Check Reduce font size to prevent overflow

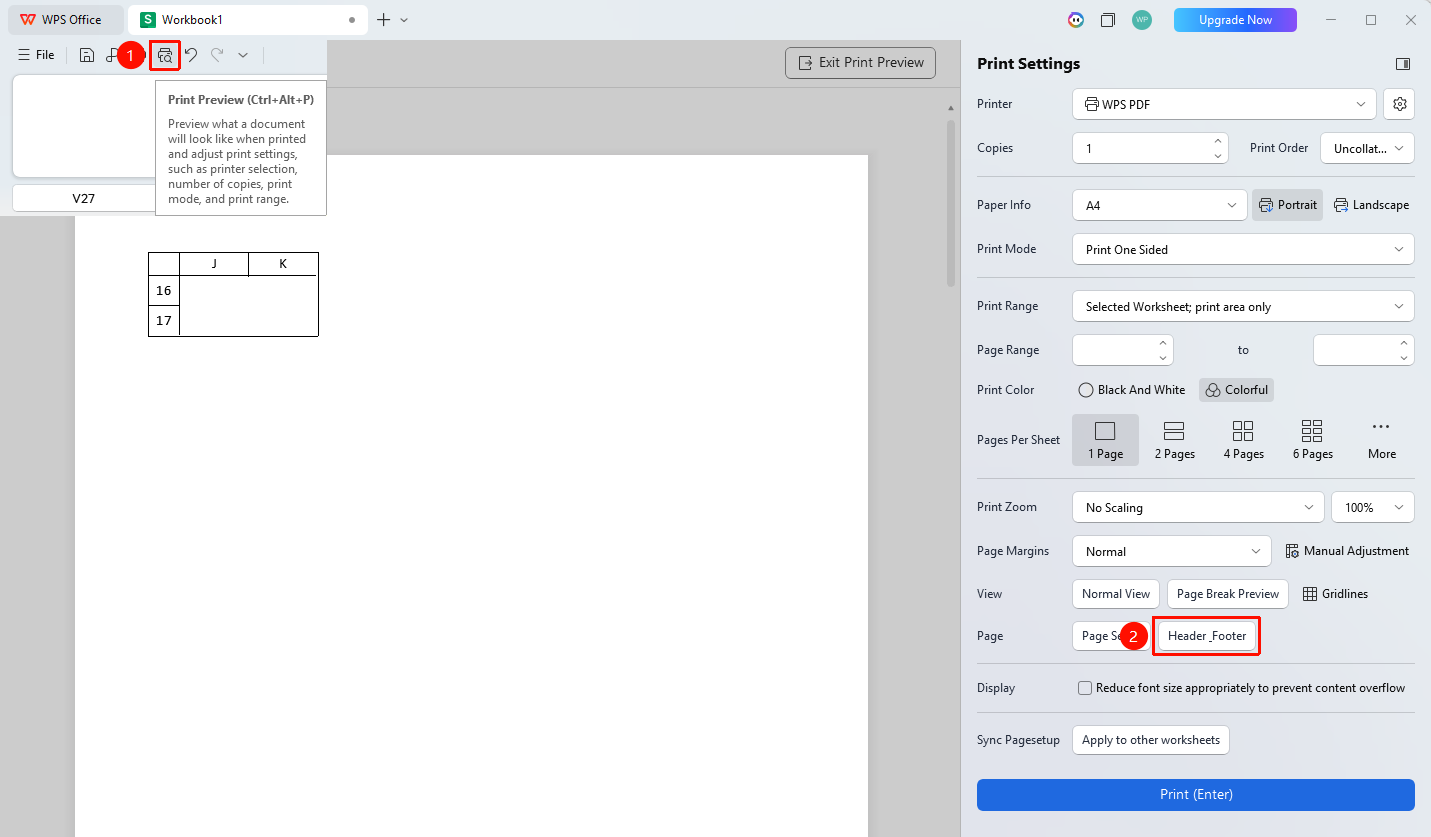(1085, 688)
